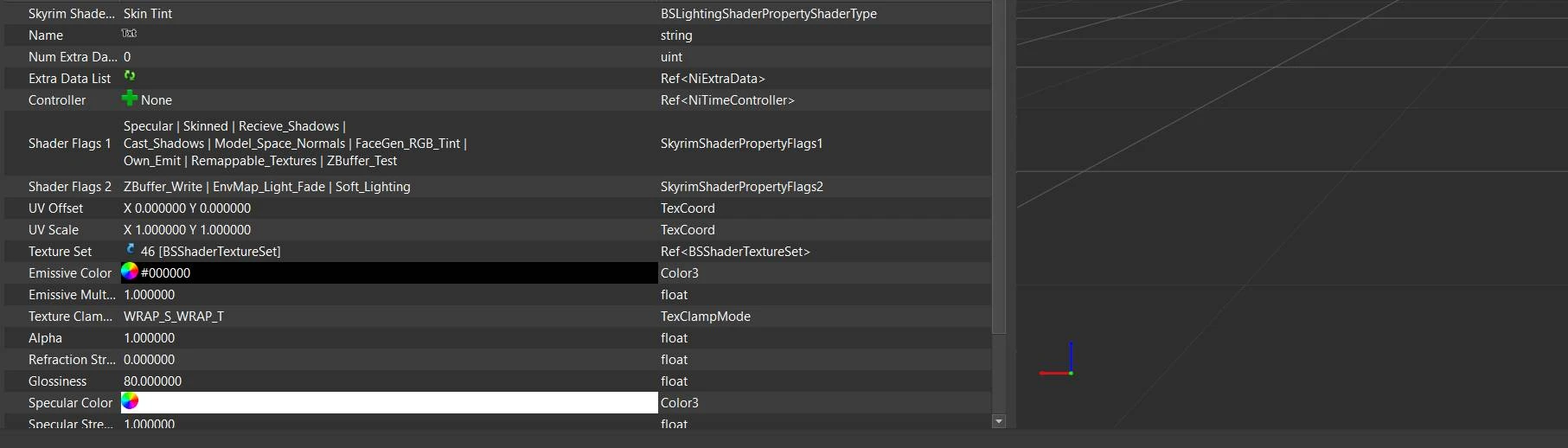This screenshot has width=1568, height=448.
Task: Select the Glossiness value 80.000000
Action: point(153,381)
